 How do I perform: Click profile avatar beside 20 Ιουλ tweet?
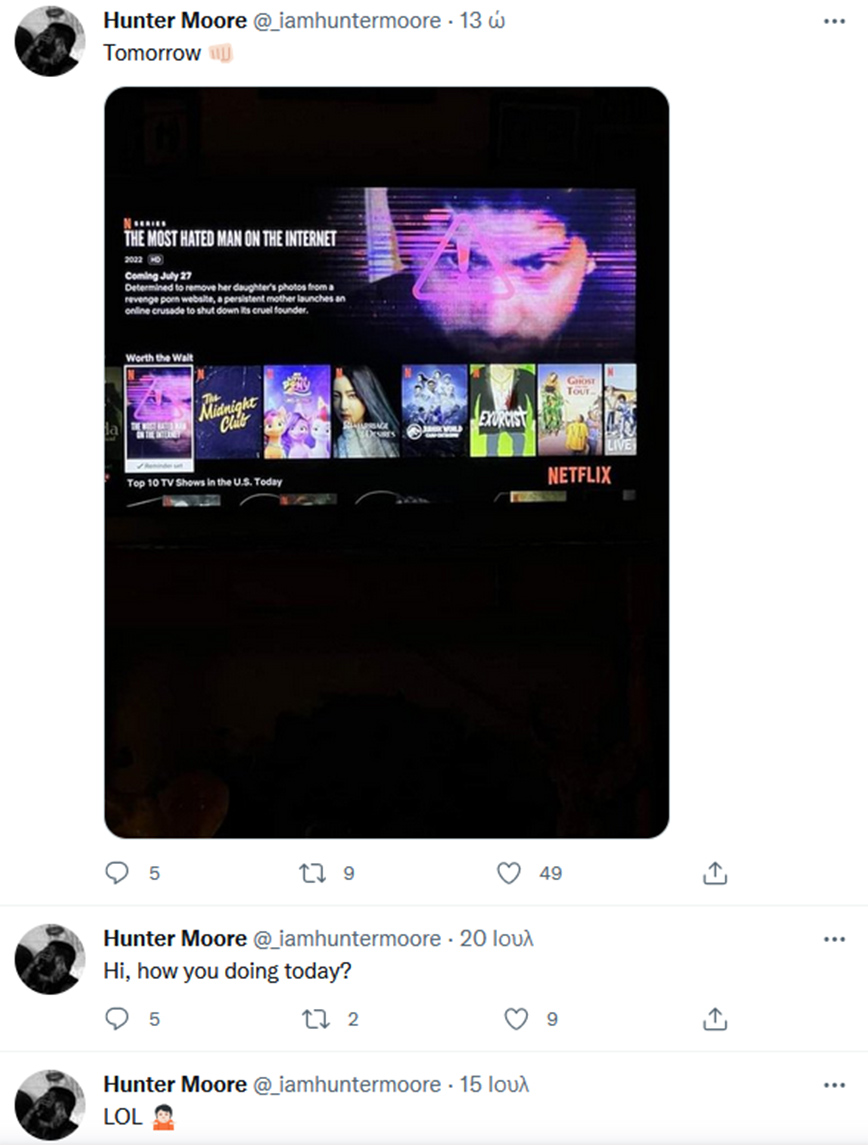[x=50, y=959]
